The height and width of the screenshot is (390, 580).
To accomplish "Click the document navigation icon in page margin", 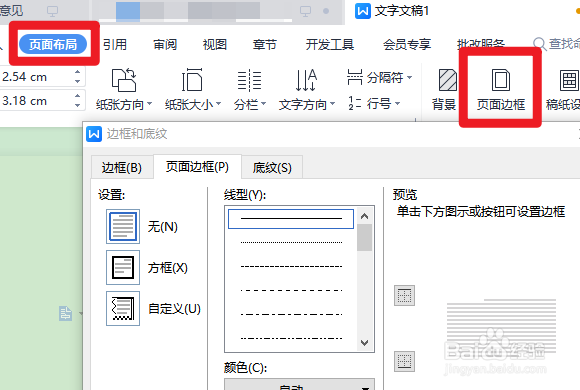I will click(65, 313).
